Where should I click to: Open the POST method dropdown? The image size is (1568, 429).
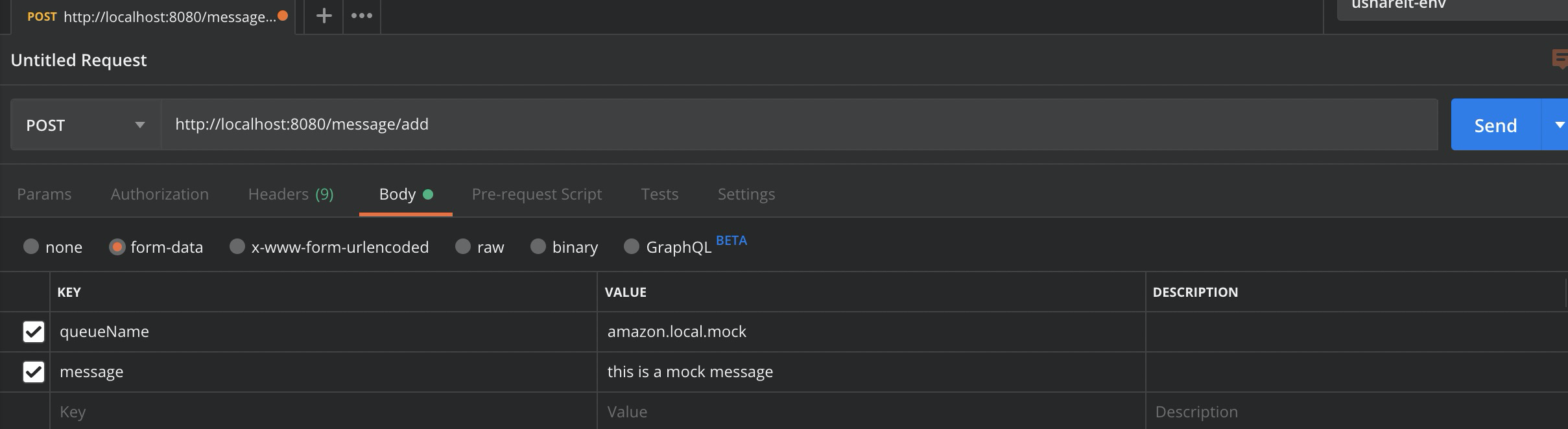86,125
